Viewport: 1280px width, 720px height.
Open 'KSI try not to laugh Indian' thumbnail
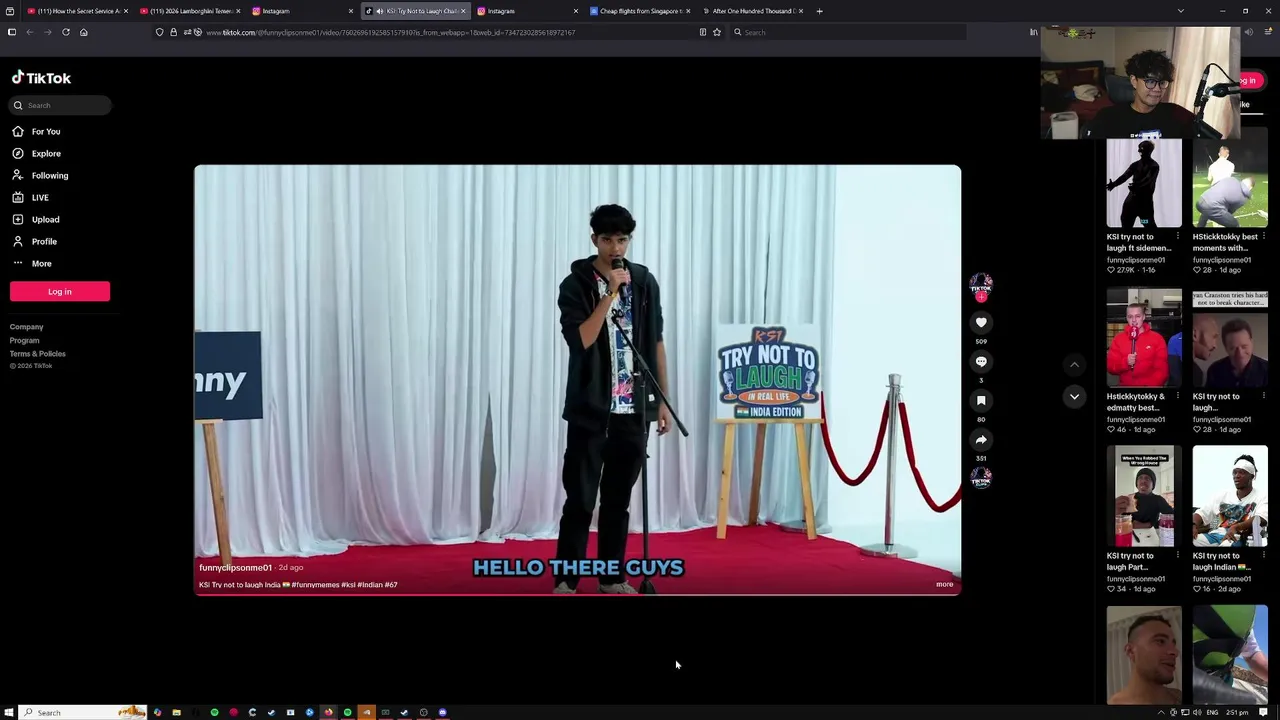pos(1230,497)
